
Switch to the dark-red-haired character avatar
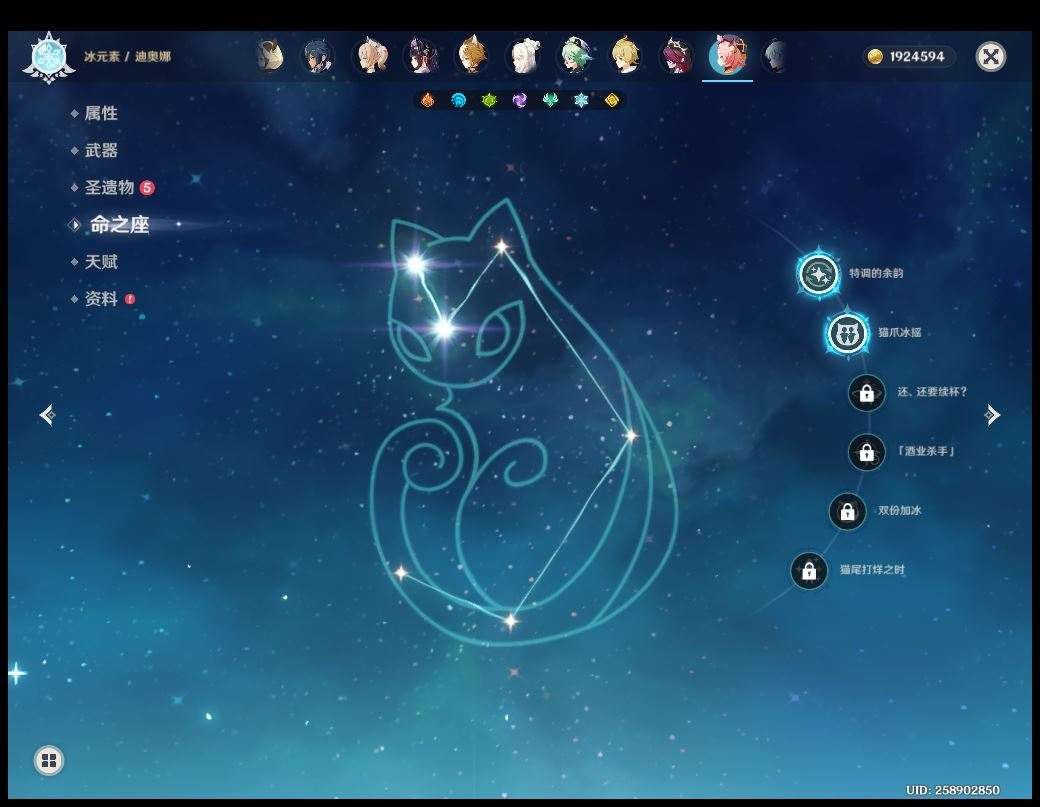(x=677, y=56)
